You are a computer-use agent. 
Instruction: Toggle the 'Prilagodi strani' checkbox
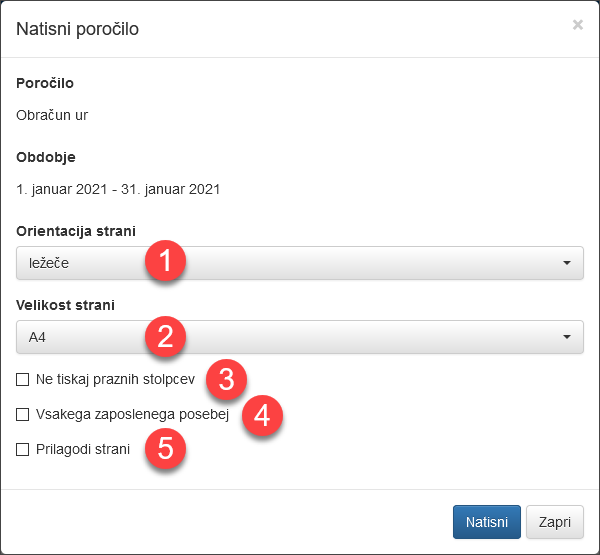pyautogui.click(x=22, y=449)
